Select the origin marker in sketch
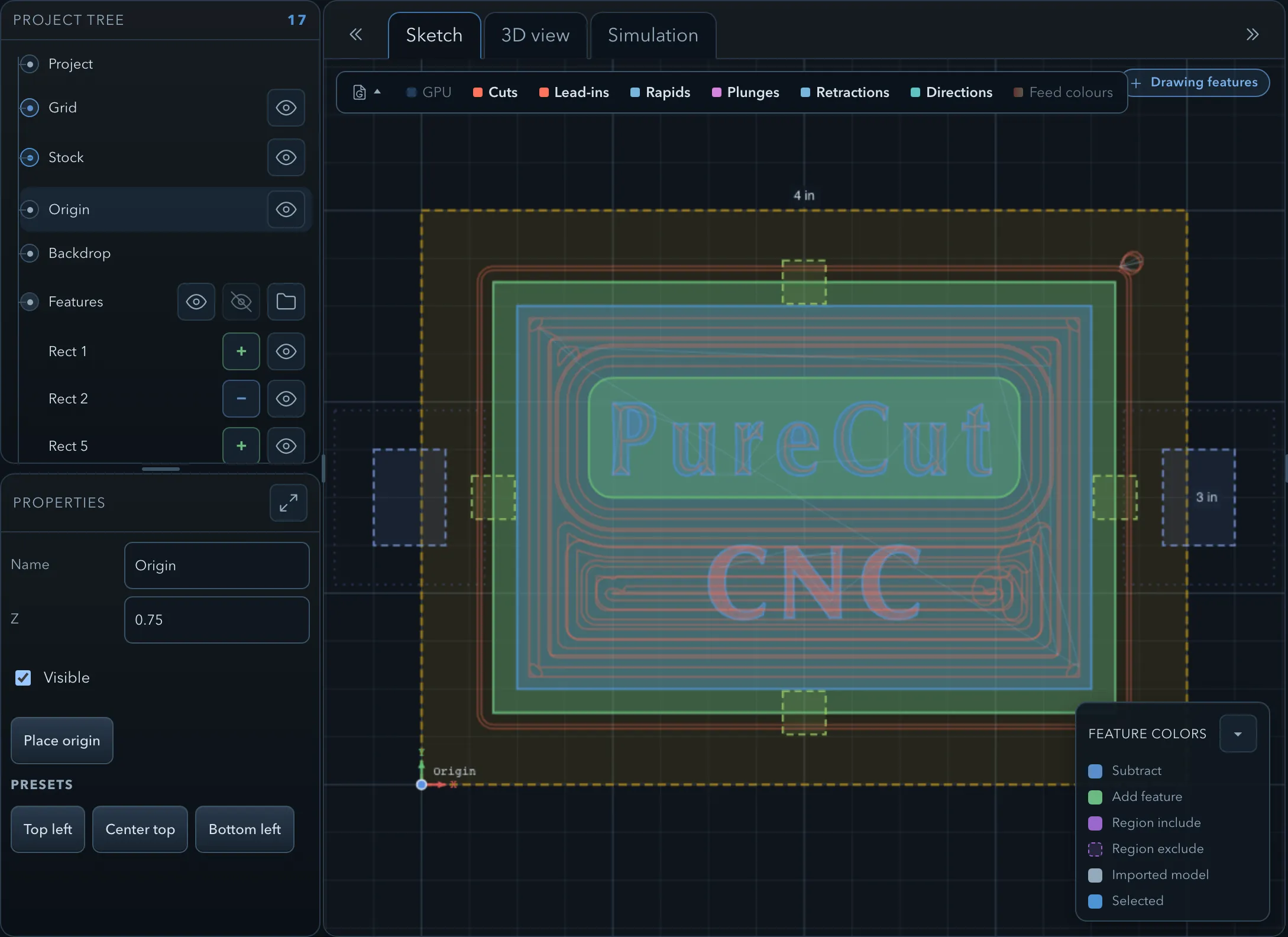This screenshot has height=937, width=1288. (422, 784)
